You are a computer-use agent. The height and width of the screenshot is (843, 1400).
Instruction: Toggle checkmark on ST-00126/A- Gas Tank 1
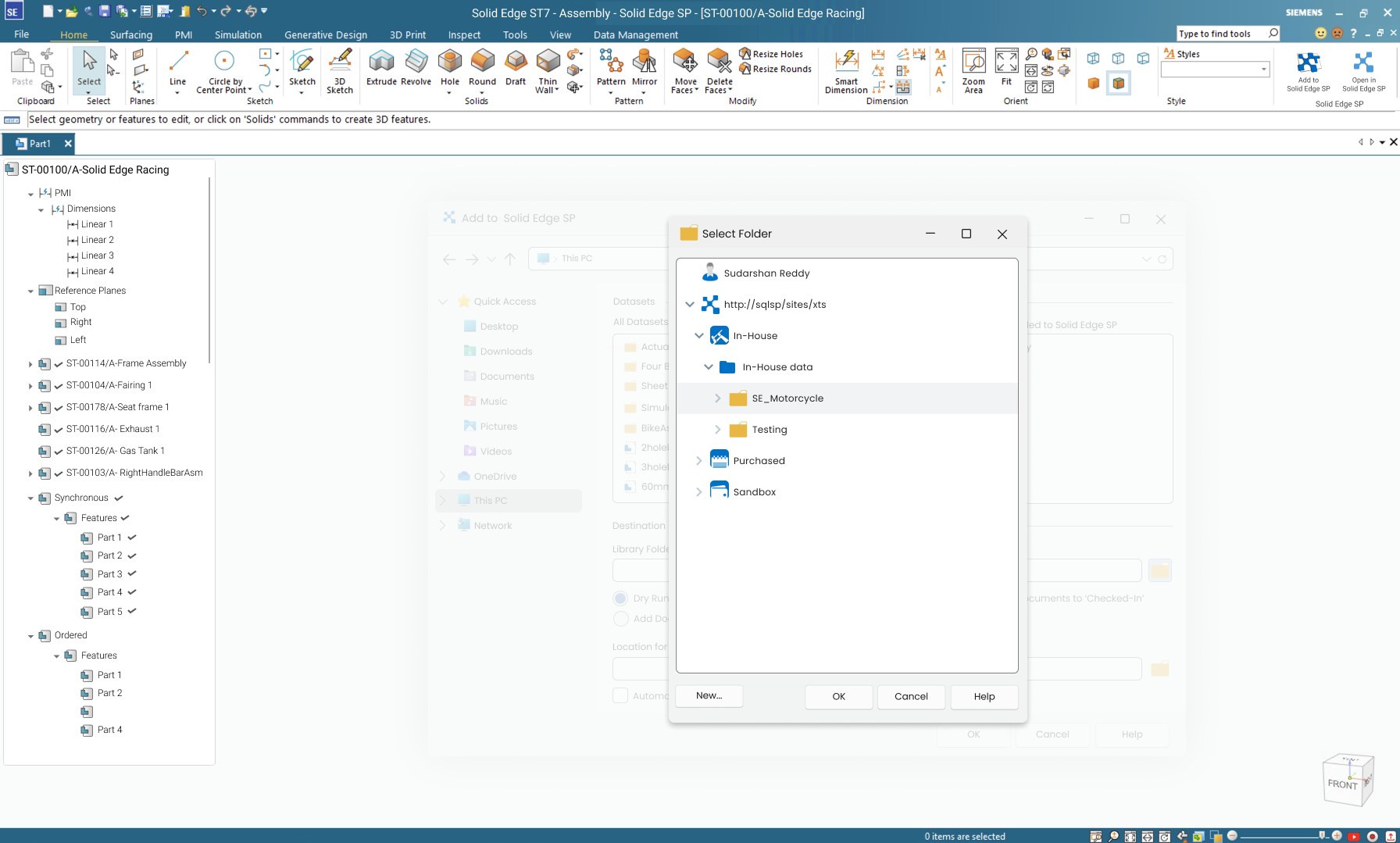[x=59, y=452]
